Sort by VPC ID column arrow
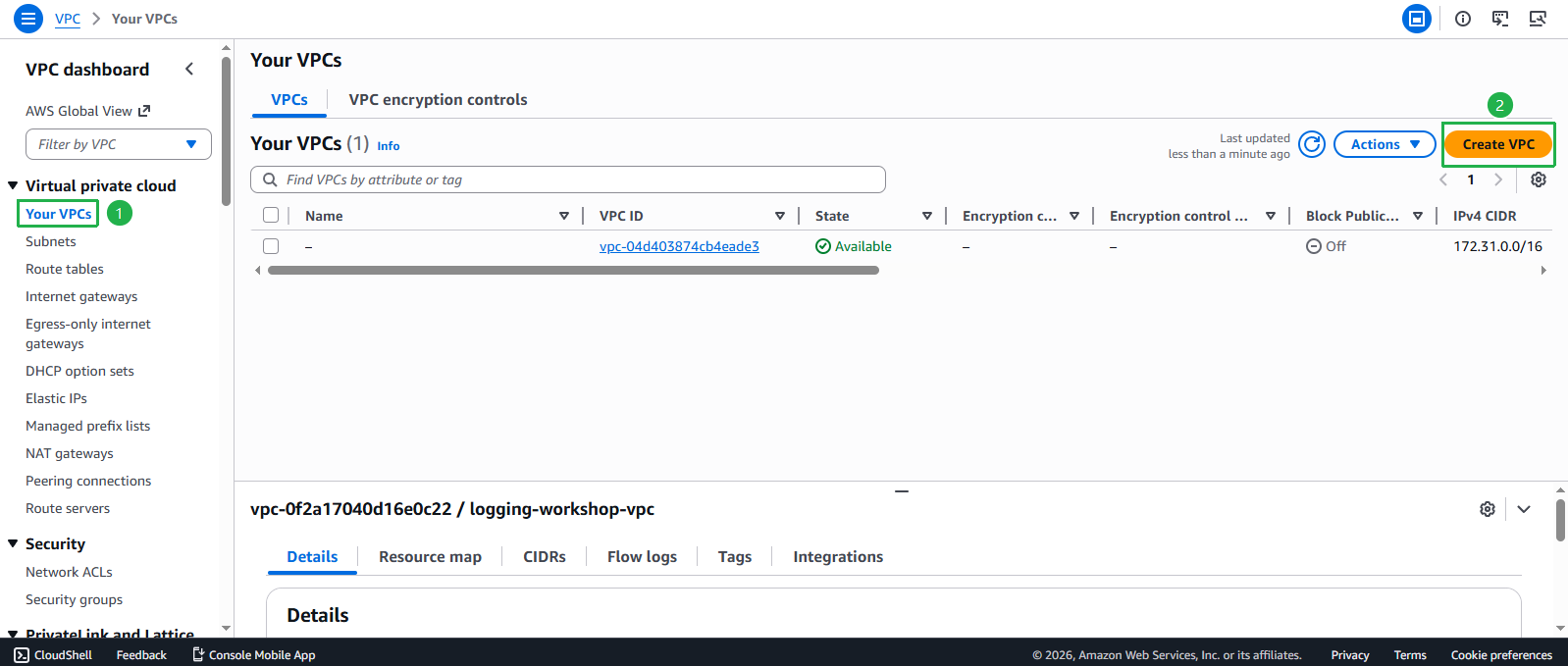The width and height of the screenshot is (1568, 666). tap(780, 216)
